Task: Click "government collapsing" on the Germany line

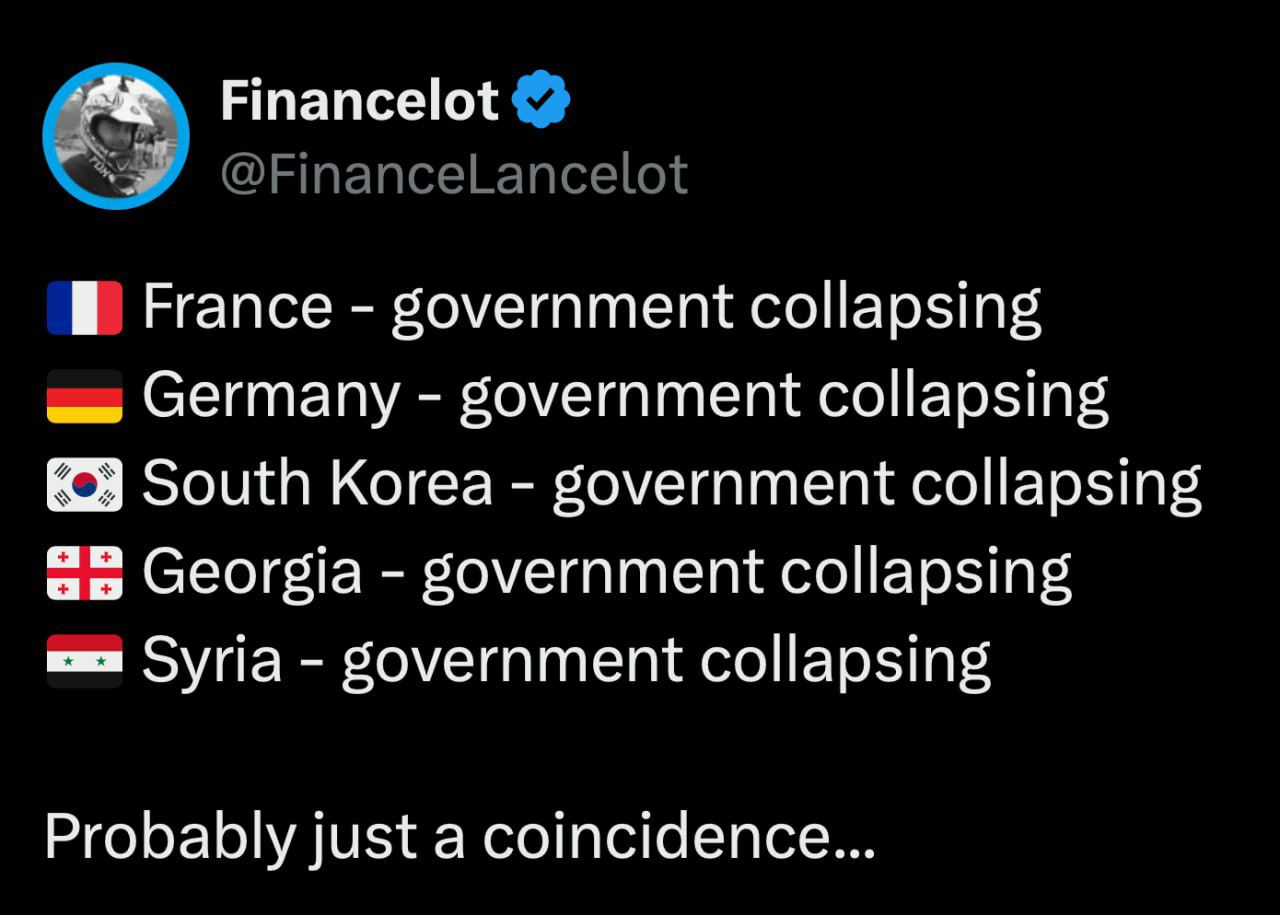Action: click(784, 397)
